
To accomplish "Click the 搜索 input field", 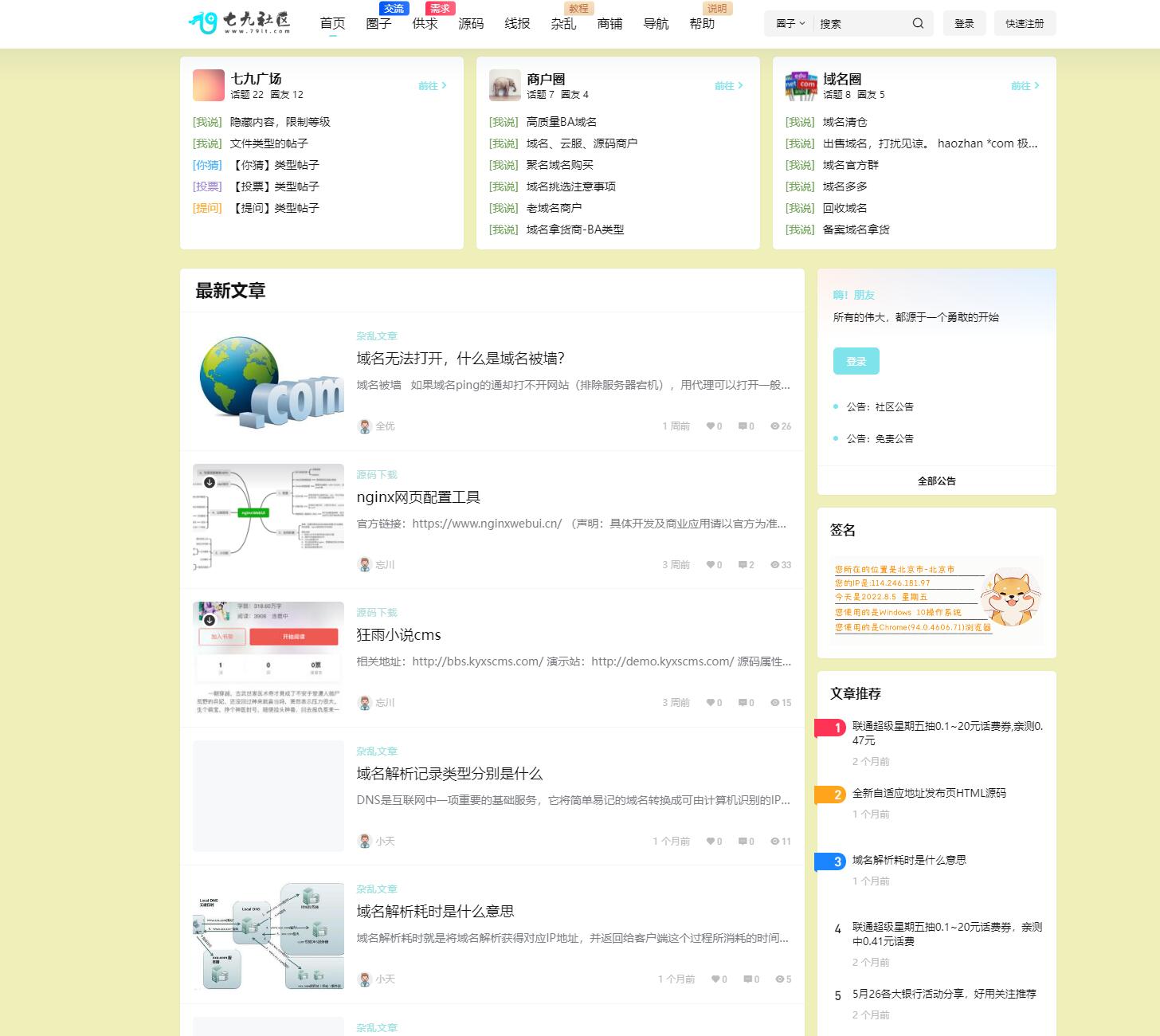I will point(862,24).
